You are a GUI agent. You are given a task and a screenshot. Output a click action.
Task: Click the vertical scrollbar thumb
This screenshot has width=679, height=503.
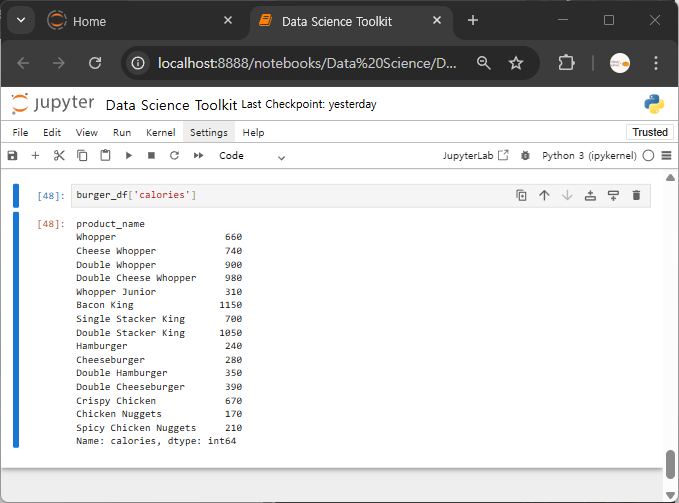click(x=670, y=464)
